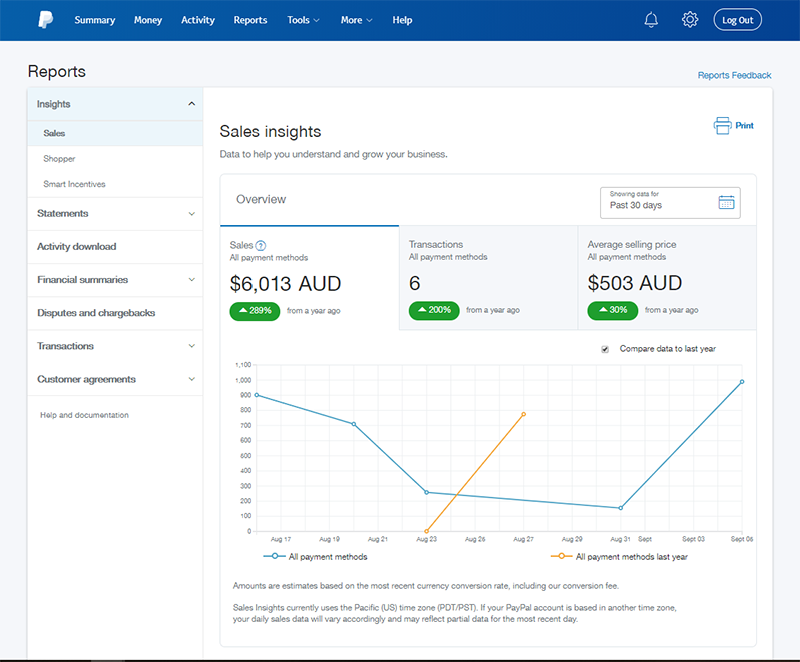Click the 200% transactions increase badge
This screenshot has height=662, width=800.
tap(434, 311)
